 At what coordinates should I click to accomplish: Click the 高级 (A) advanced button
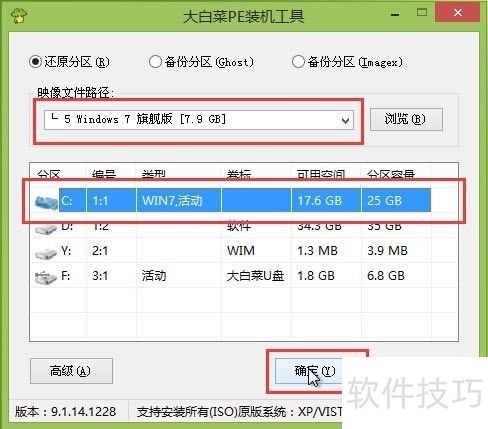[71, 371]
